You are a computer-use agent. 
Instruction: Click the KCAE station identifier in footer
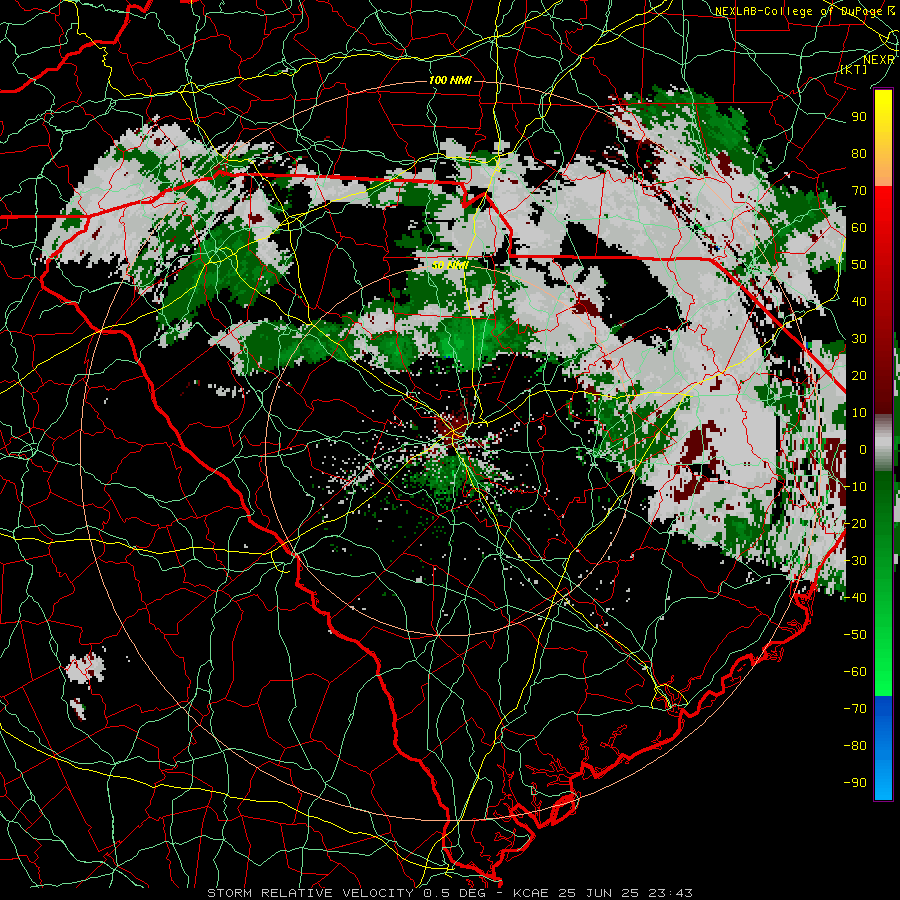tap(533, 893)
